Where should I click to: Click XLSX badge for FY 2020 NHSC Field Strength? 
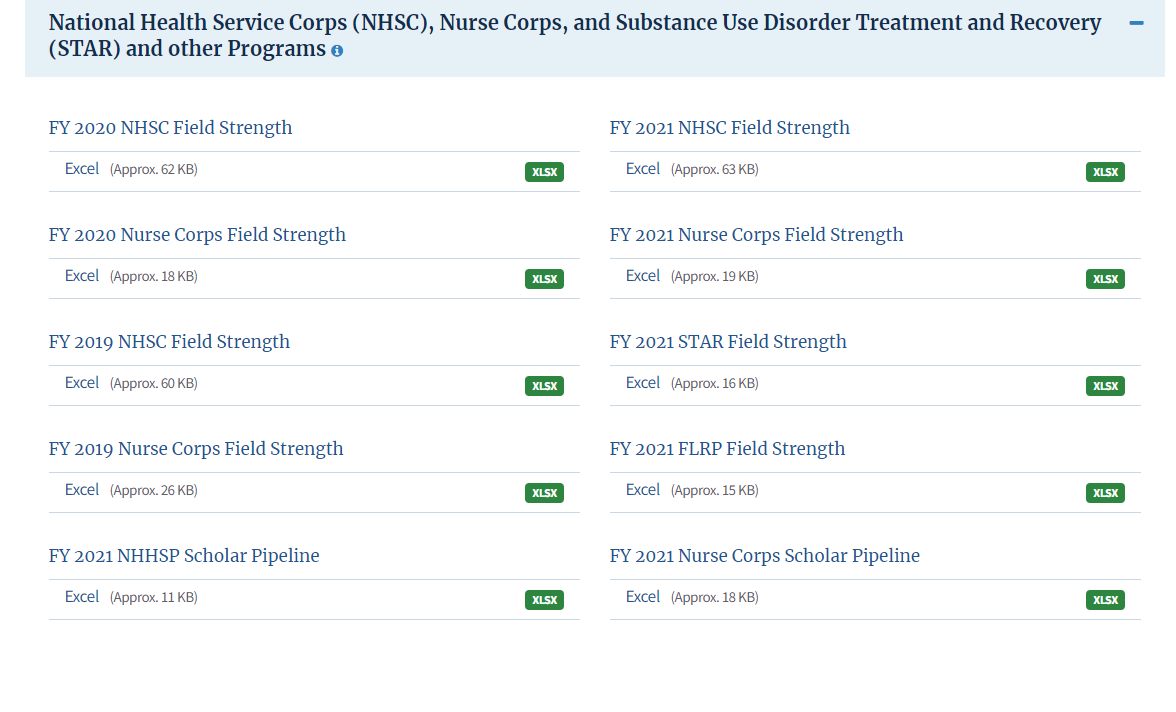pyautogui.click(x=544, y=172)
